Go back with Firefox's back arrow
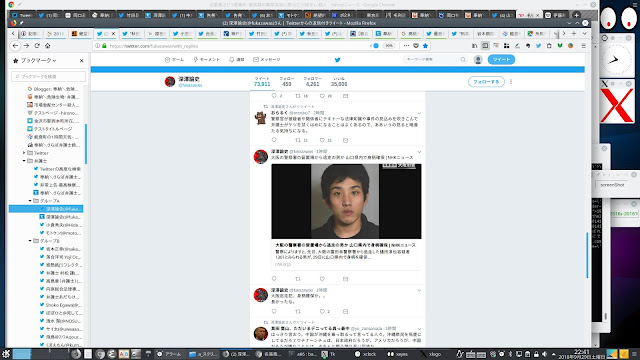Screen dimensions: 640x360 point(15,46)
